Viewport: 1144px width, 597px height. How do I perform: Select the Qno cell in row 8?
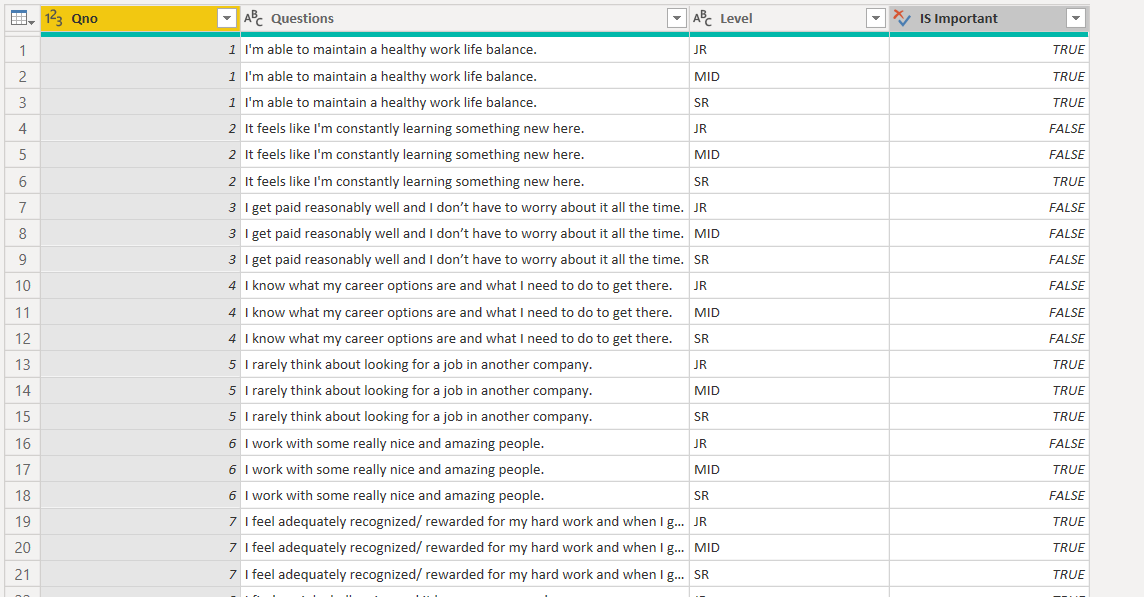(140, 233)
